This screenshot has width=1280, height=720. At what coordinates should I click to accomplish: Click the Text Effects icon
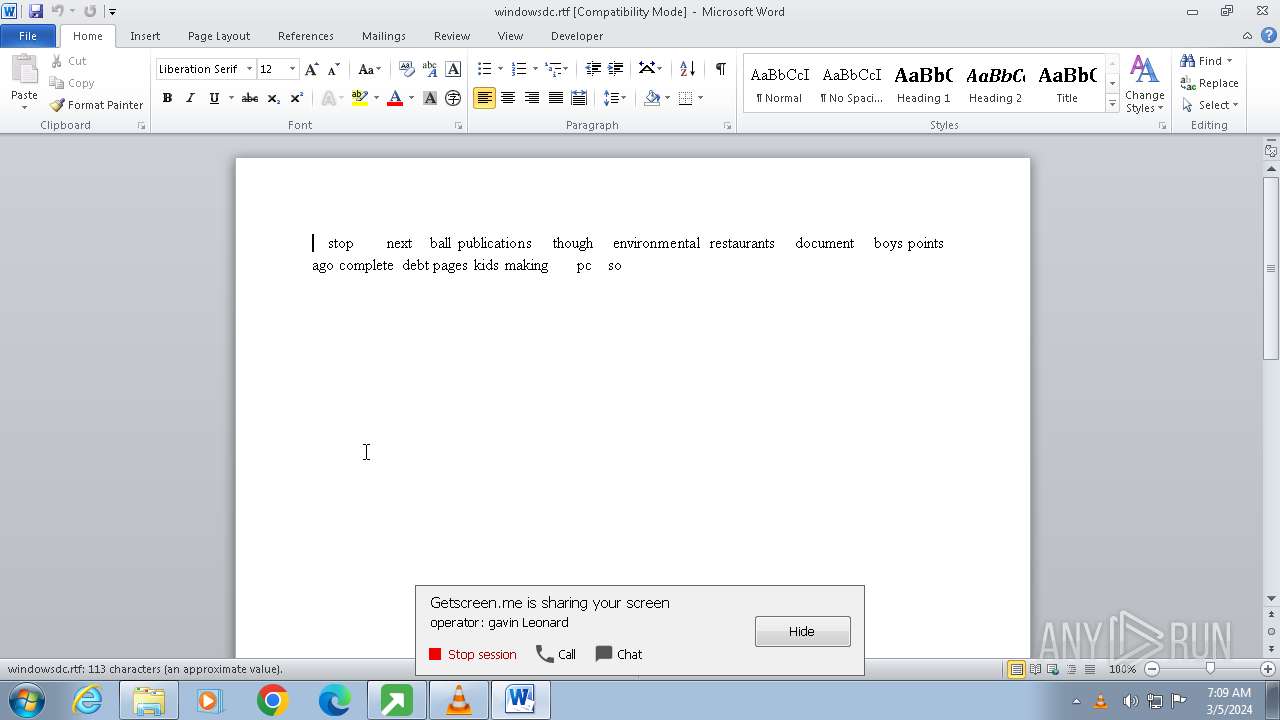click(328, 98)
